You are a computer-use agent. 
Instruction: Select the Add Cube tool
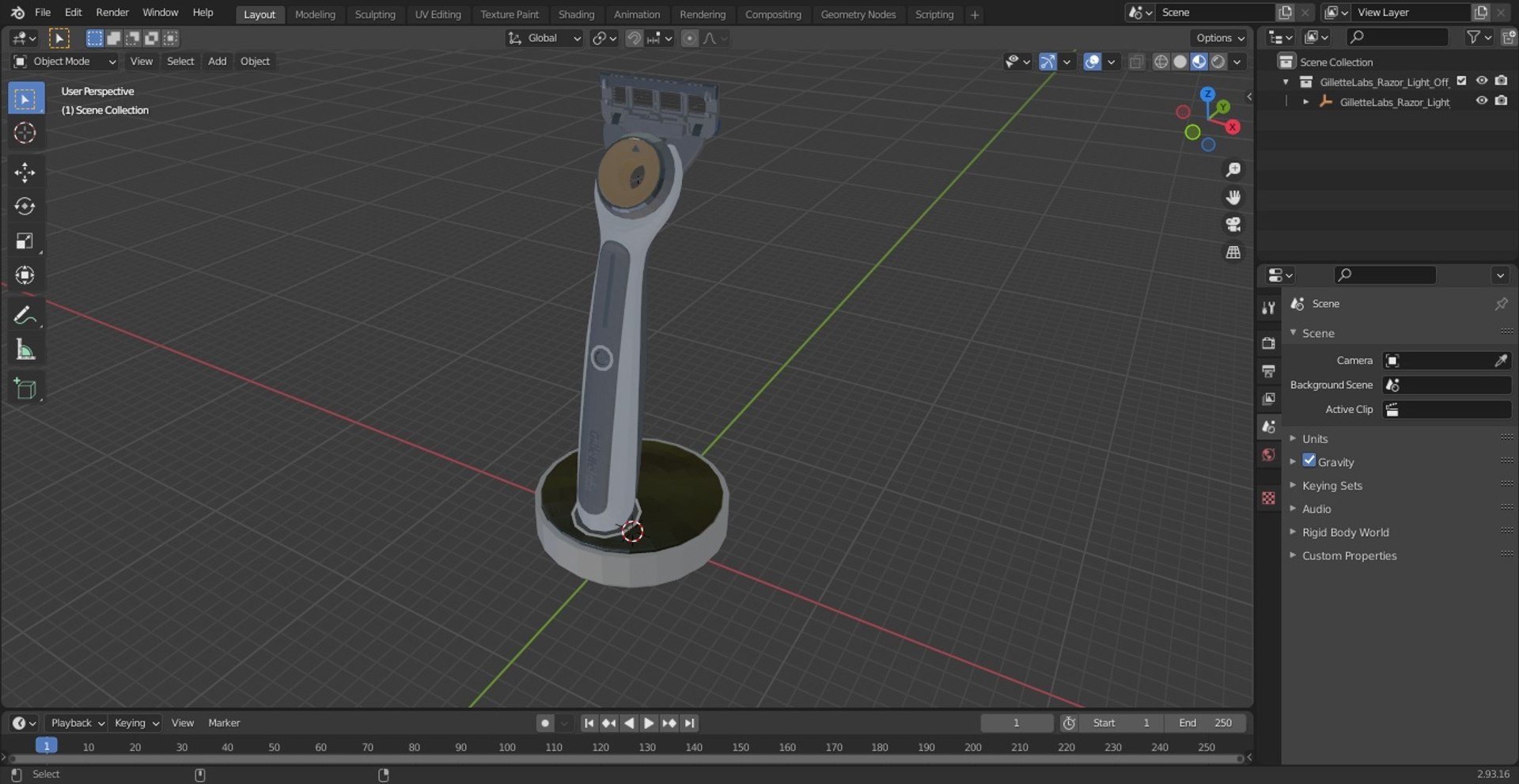tap(25, 388)
